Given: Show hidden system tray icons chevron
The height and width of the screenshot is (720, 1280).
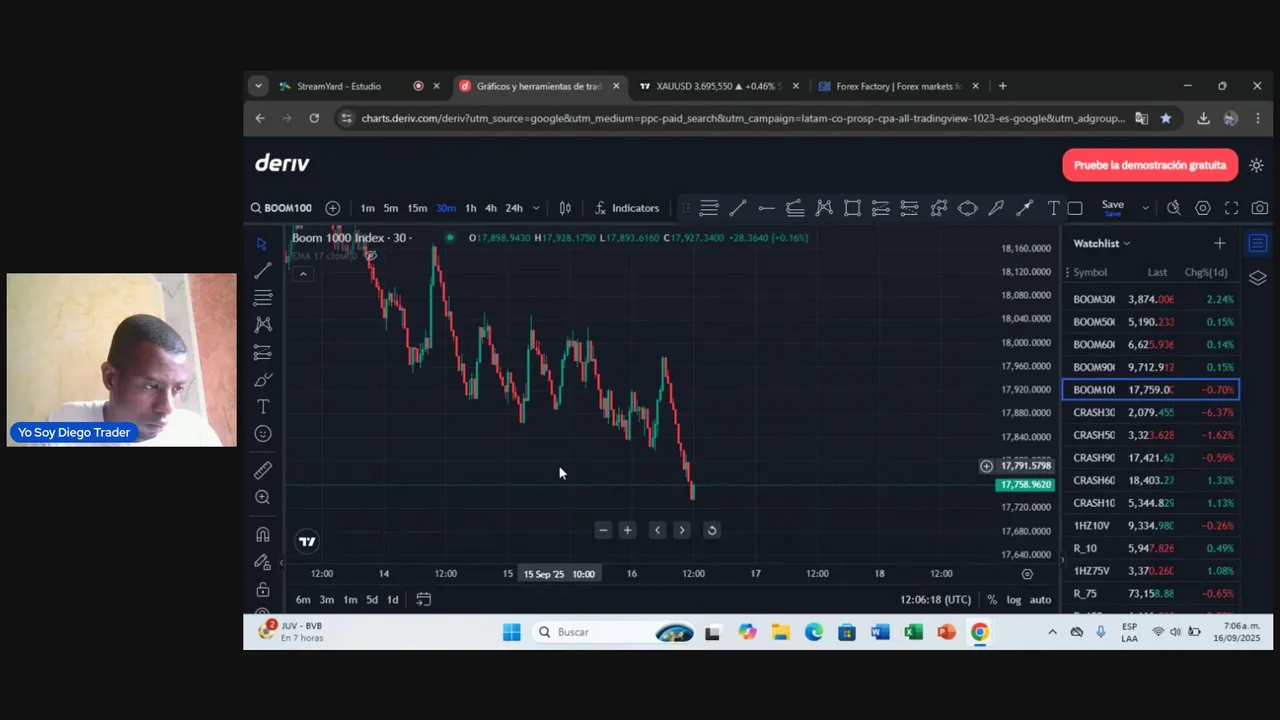Looking at the screenshot, I should click(x=1052, y=632).
